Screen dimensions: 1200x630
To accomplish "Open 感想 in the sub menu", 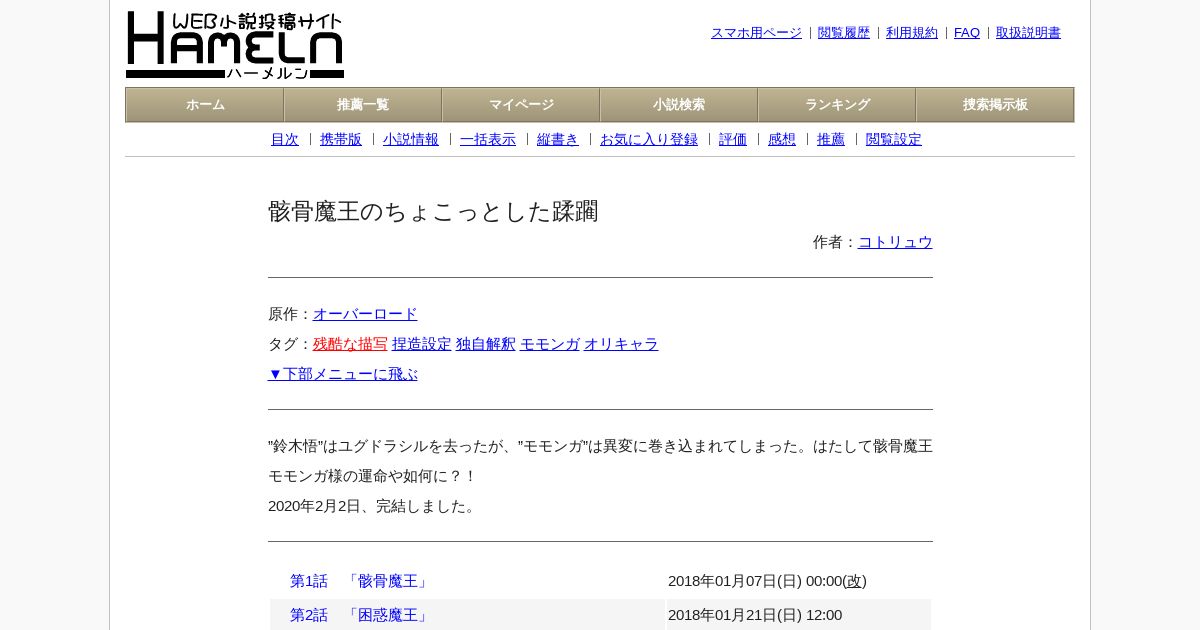I will point(782,140).
